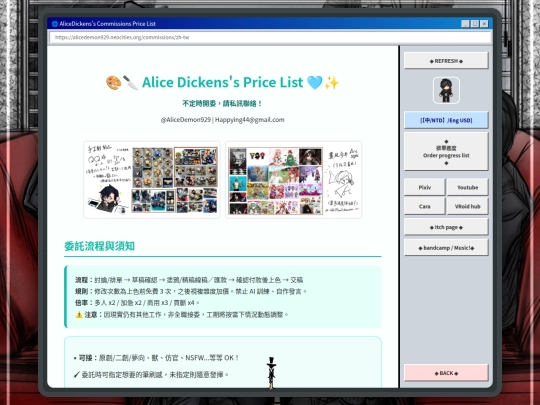
Task: Open the Order progress list
Action: coord(446,152)
